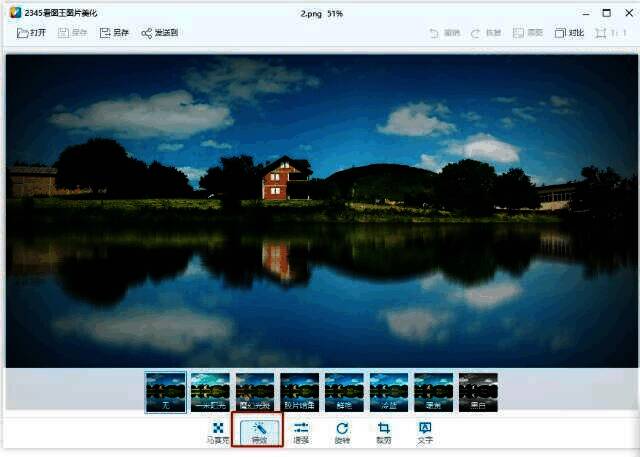Click Save As (另存) in toolbar
This screenshot has height=457, width=640.
point(114,33)
